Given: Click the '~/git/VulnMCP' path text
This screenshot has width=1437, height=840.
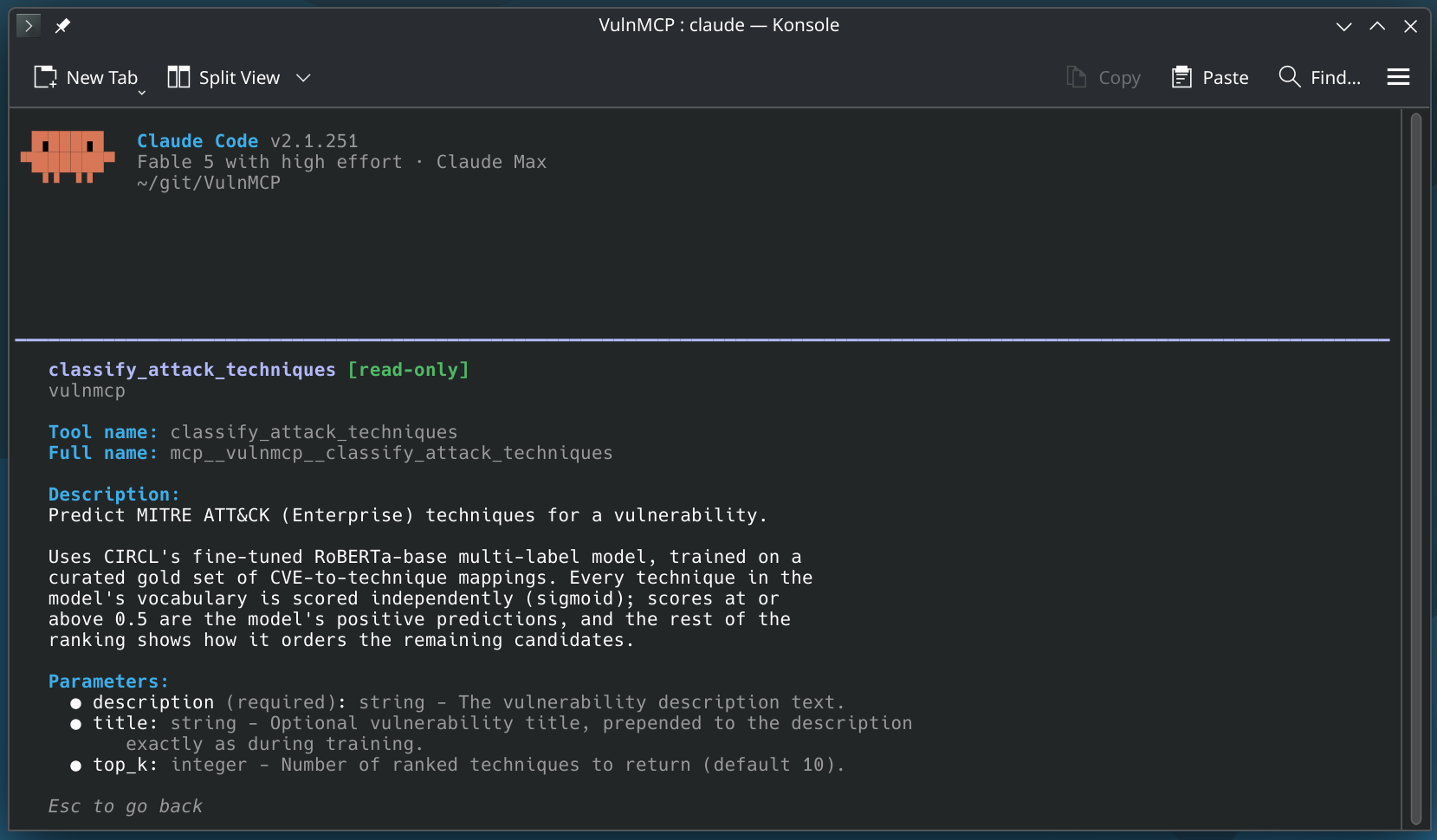Looking at the screenshot, I should click(209, 183).
